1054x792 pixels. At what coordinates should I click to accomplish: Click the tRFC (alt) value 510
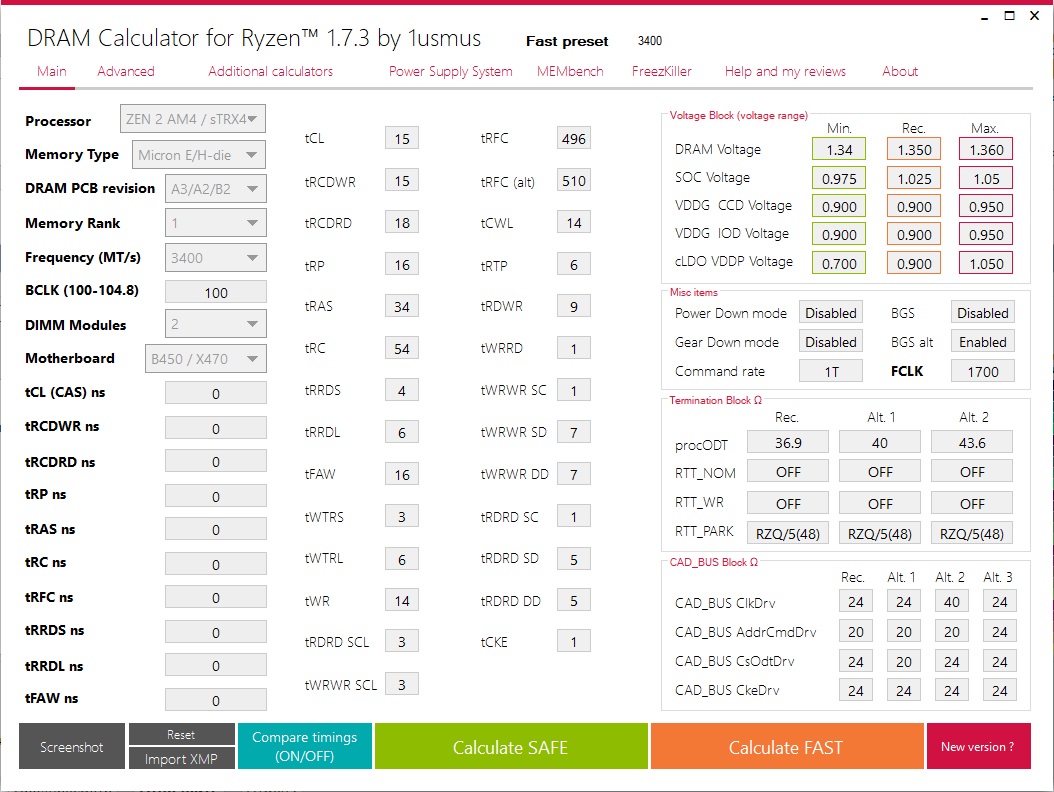pos(573,180)
